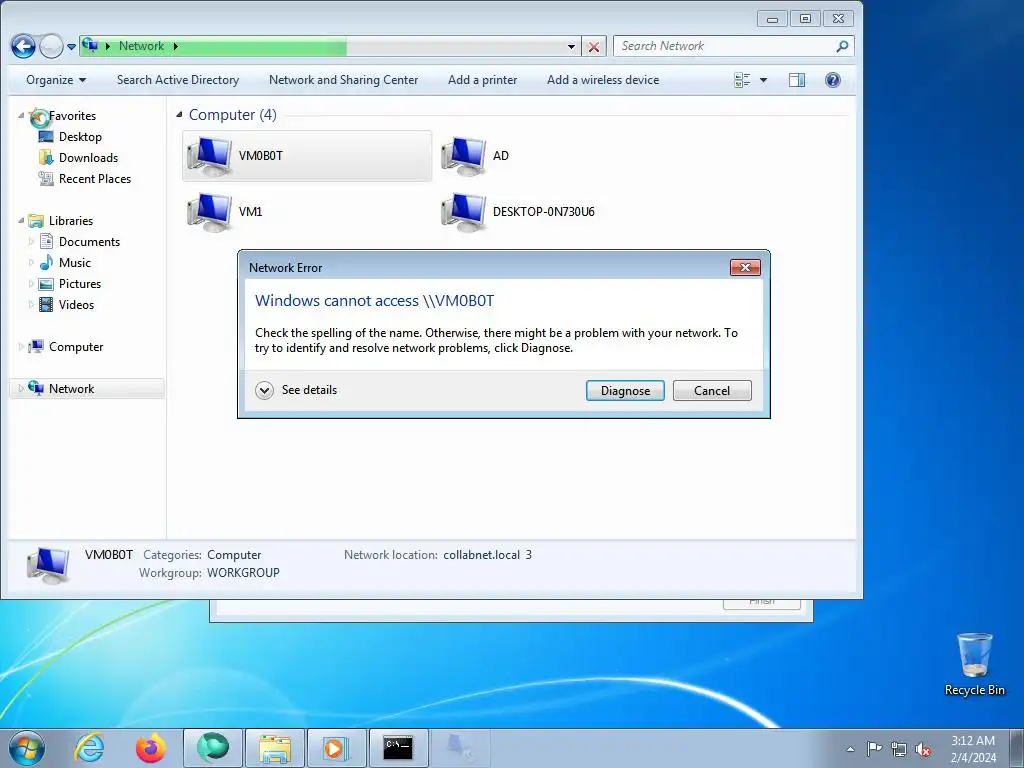The width and height of the screenshot is (1024, 768).
Task: Launch Internet Explorer from taskbar
Action: coord(89,748)
